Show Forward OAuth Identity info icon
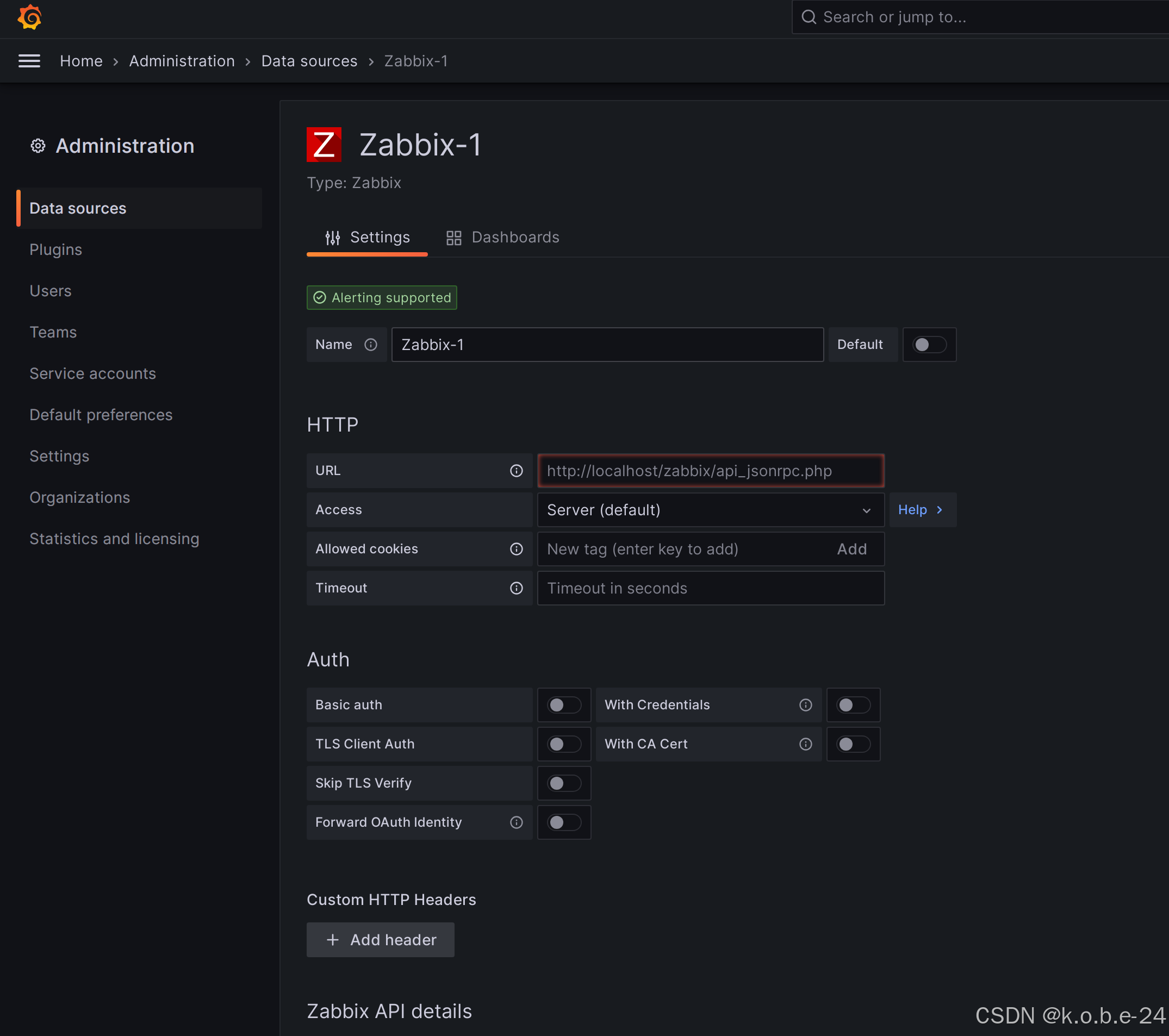Viewport: 1169px width, 1036px height. pyautogui.click(x=517, y=822)
